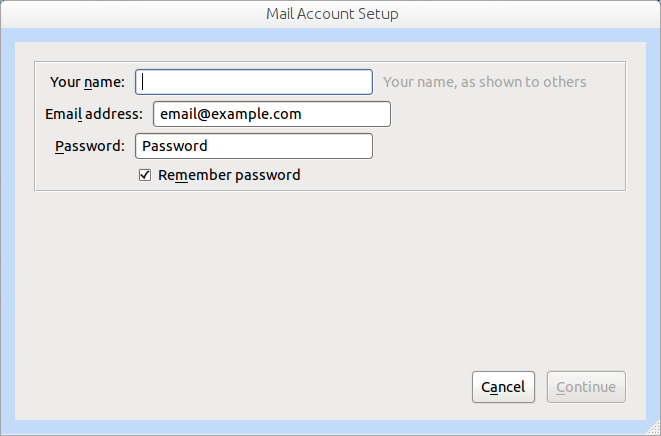661x436 pixels.
Task: Click the email@example.com placeholder text
Action: tap(231, 114)
